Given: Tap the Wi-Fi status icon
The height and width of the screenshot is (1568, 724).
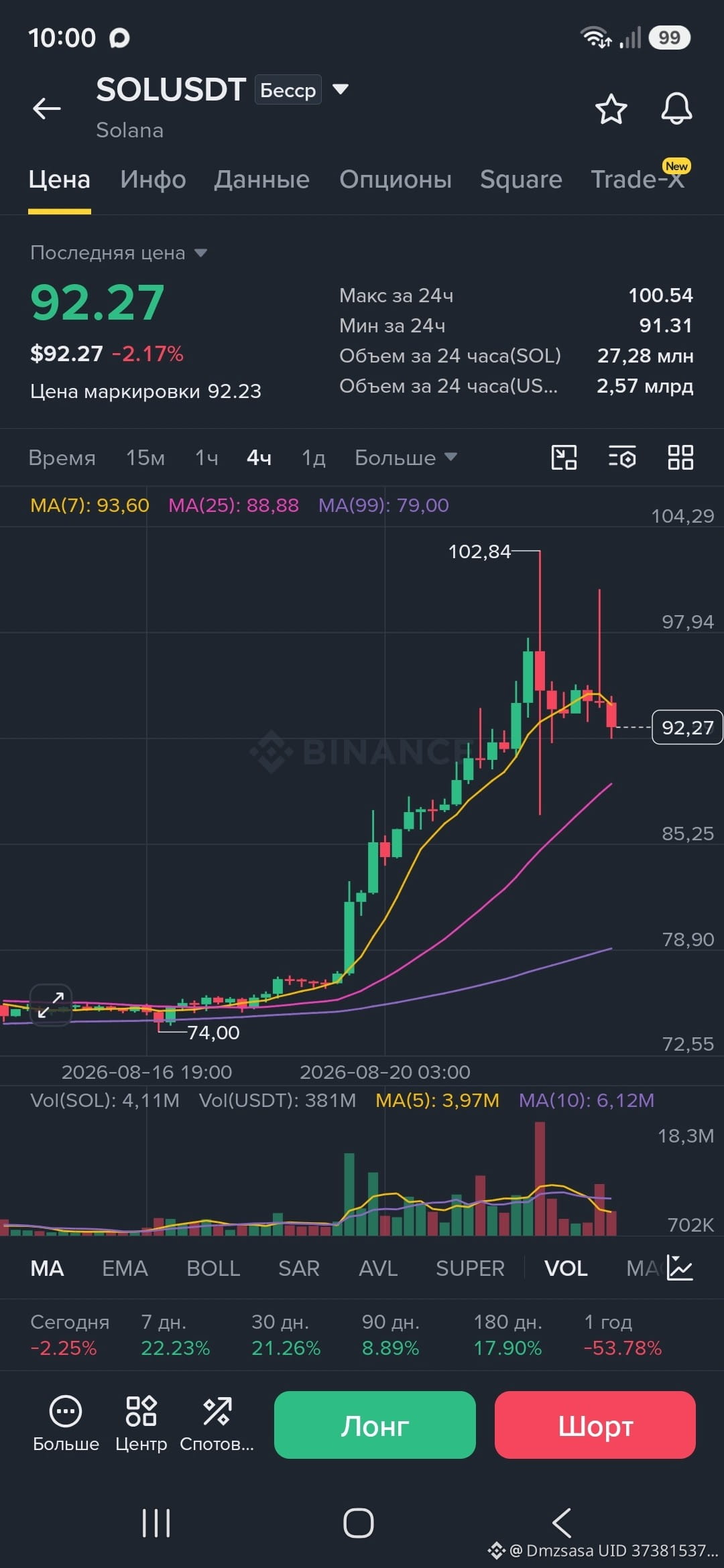Looking at the screenshot, I should (x=596, y=38).
